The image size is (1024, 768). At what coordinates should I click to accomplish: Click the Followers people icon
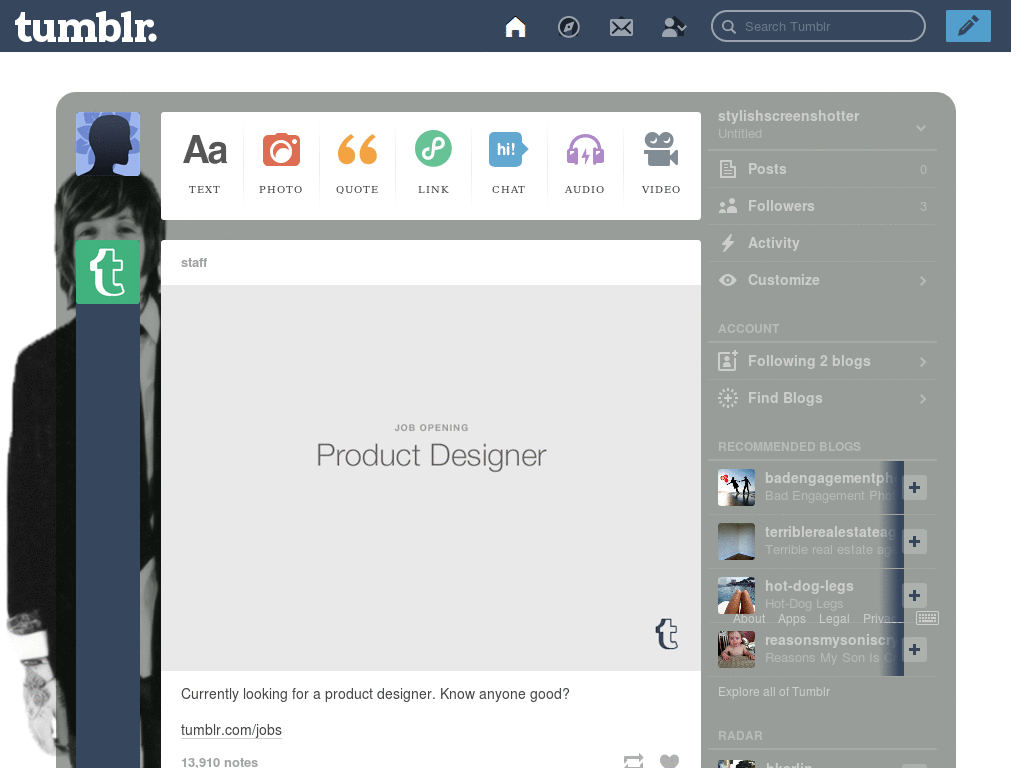[x=728, y=206]
